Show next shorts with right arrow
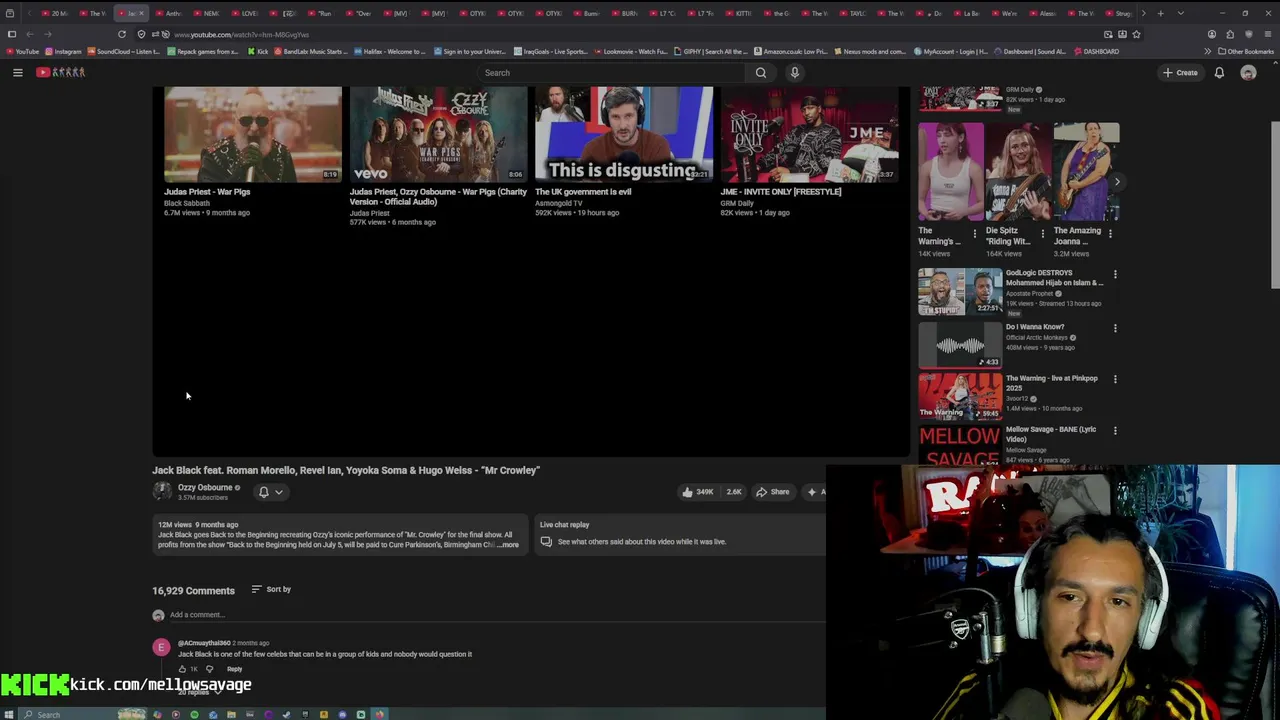1280x720 pixels. 1117,182
